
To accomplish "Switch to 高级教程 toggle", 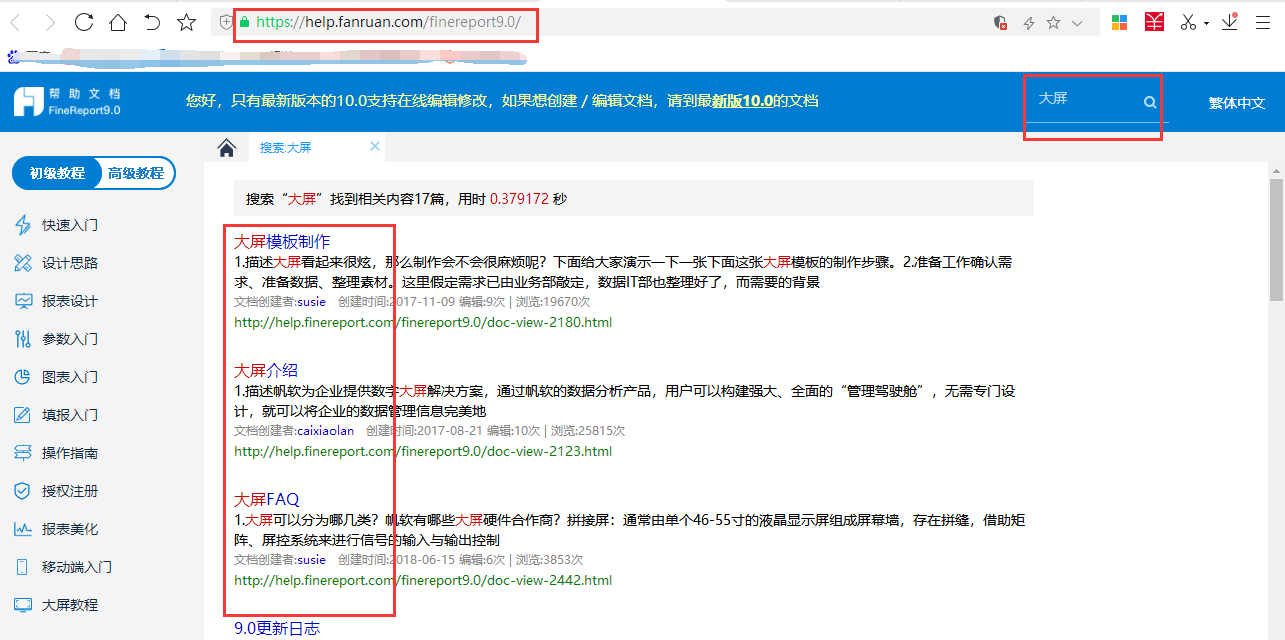I will click(136, 173).
